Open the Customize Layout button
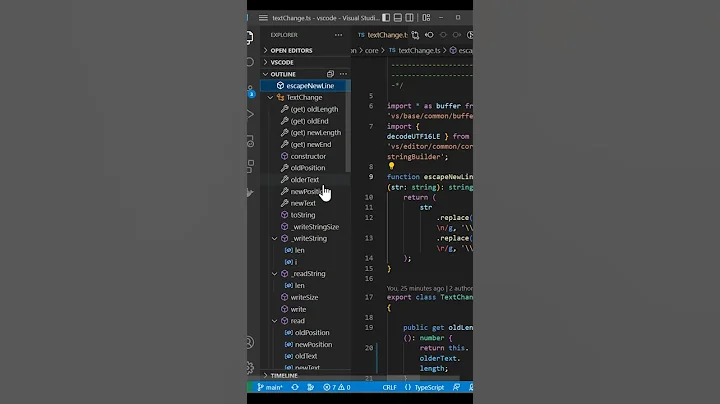Screen dimensions: 720x404 (x=427, y=17)
